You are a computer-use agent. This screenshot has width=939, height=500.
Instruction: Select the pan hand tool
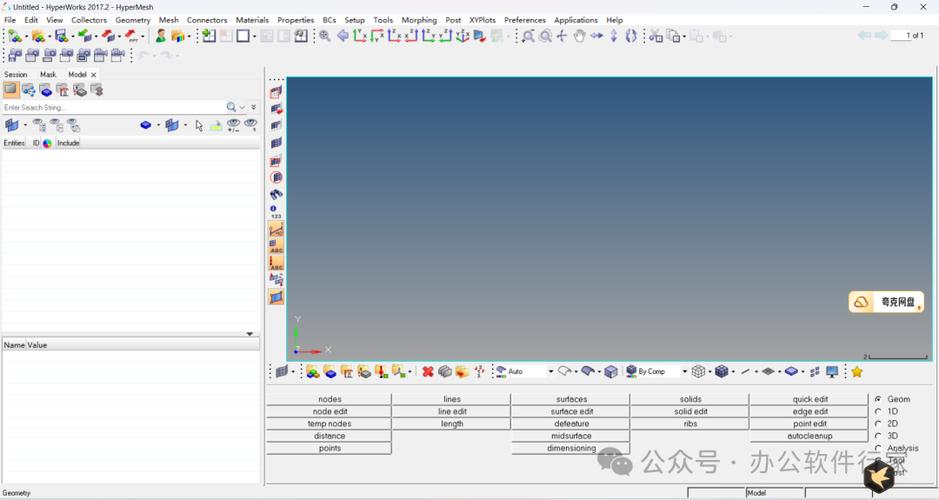pos(579,36)
